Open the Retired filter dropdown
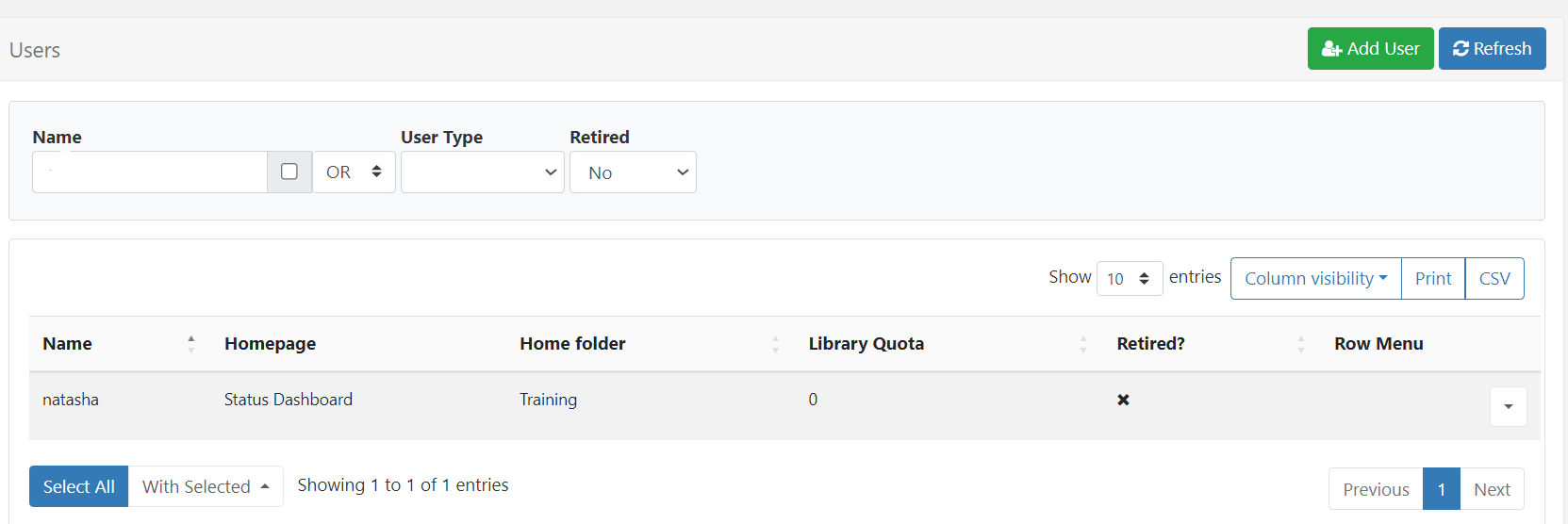 [x=633, y=172]
